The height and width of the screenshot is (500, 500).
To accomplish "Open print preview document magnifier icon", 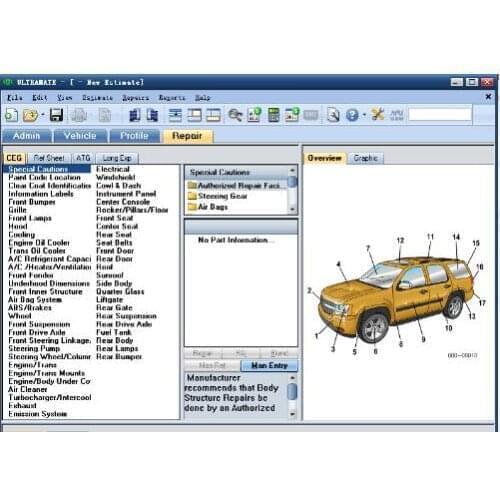I will [333, 115].
